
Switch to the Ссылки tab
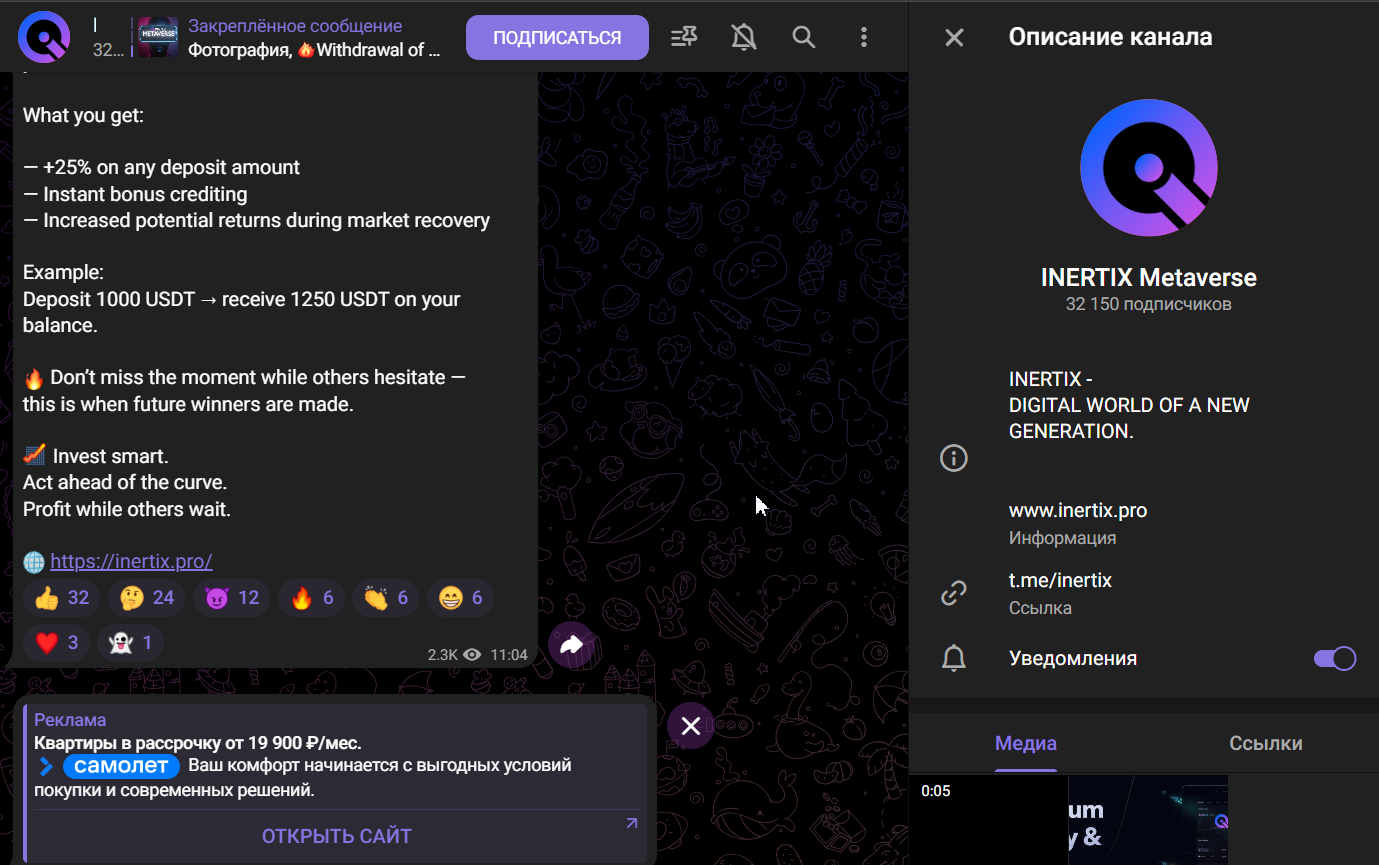tap(1265, 743)
